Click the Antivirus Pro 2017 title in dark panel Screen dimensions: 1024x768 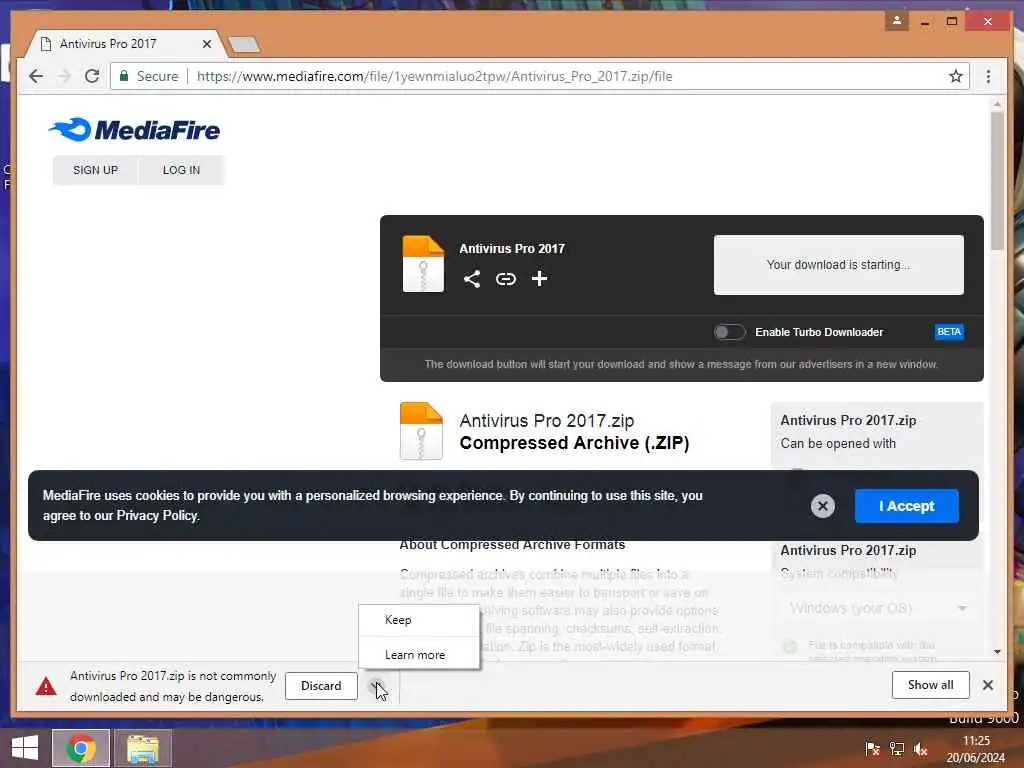pyautogui.click(x=512, y=249)
